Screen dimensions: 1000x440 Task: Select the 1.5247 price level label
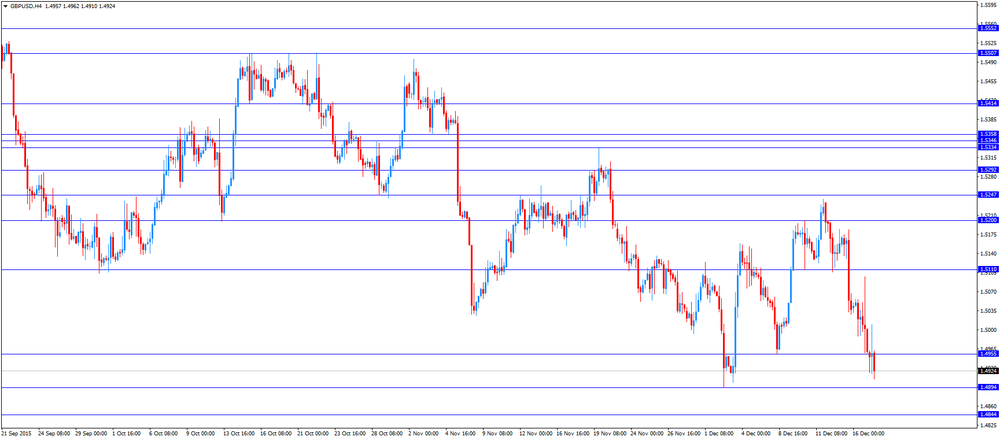(987, 195)
